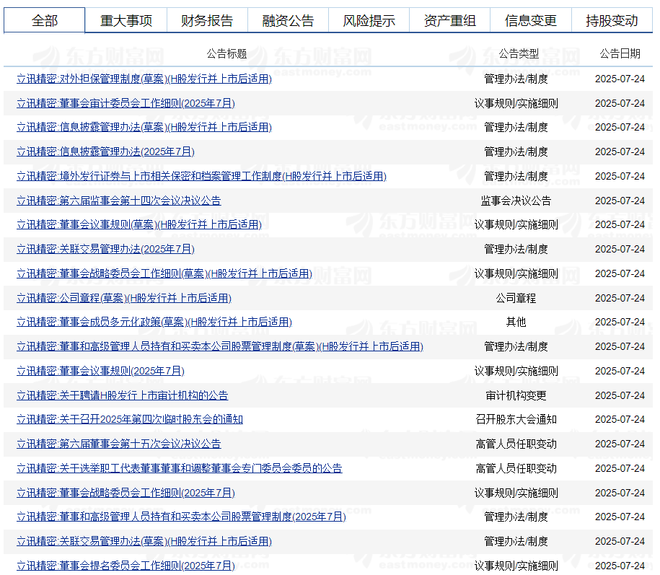The height and width of the screenshot is (575, 660).
Task: Click the 公司章程 type cell
Action: coord(516,298)
